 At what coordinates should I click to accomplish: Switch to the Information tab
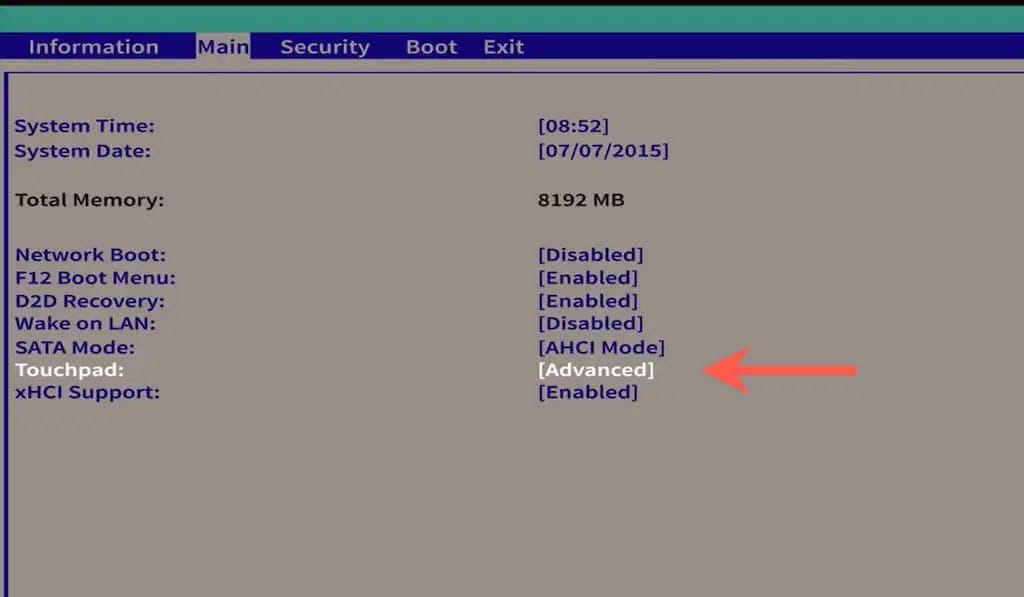[93, 46]
